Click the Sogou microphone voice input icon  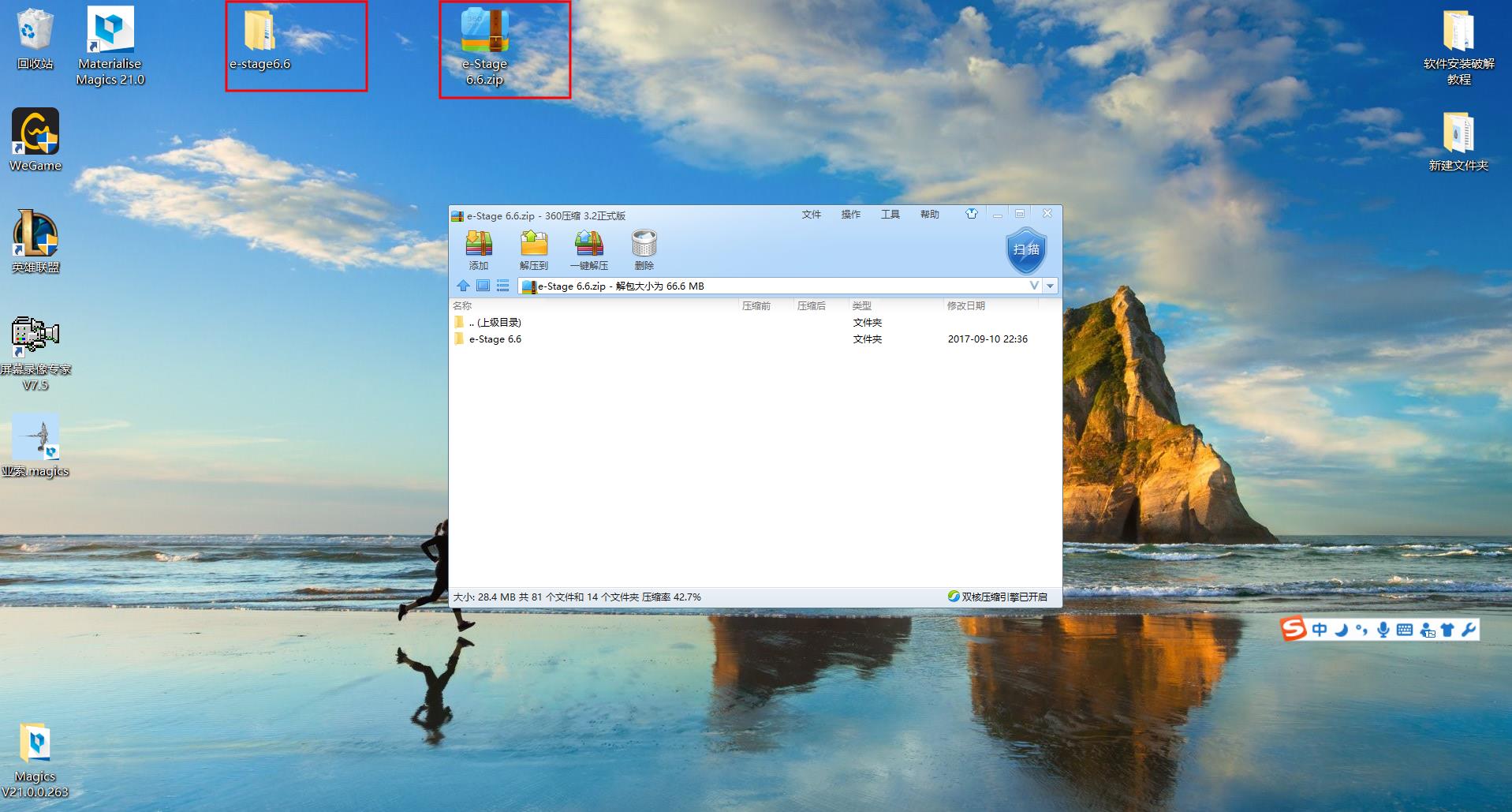coord(1383,629)
